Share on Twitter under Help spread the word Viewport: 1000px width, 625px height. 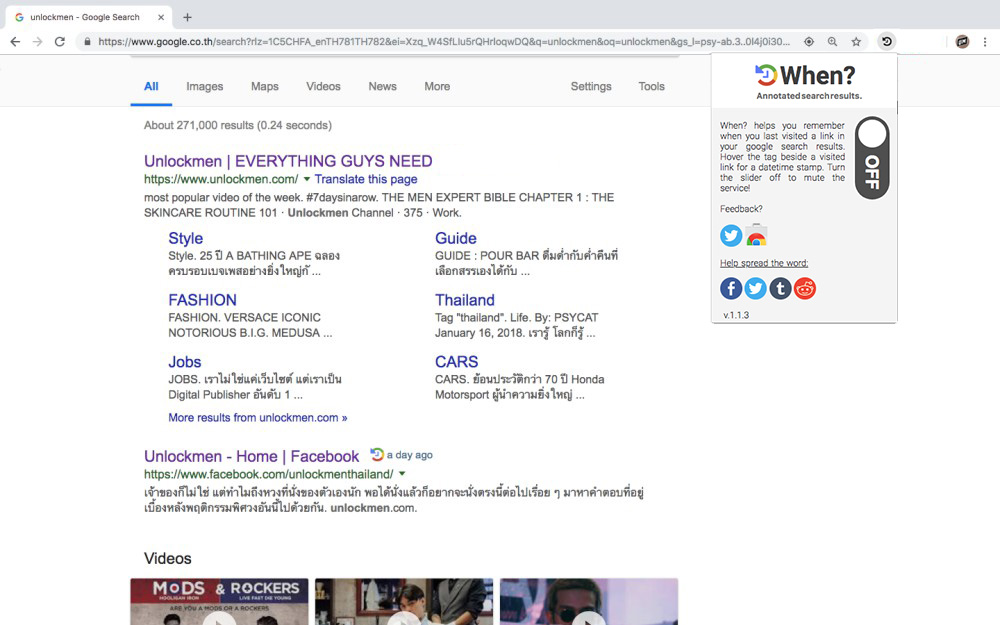[x=756, y=288]
